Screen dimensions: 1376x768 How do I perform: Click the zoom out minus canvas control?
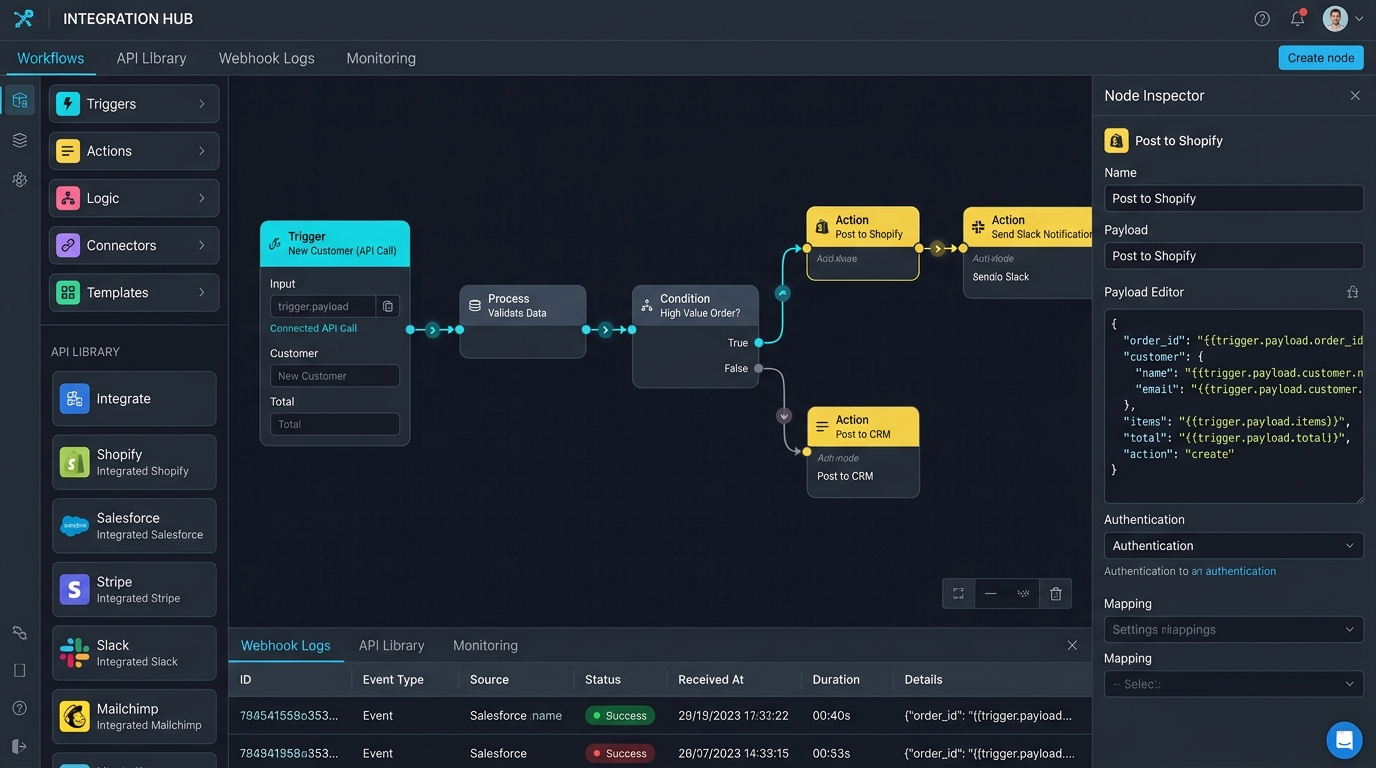[990, 593]
